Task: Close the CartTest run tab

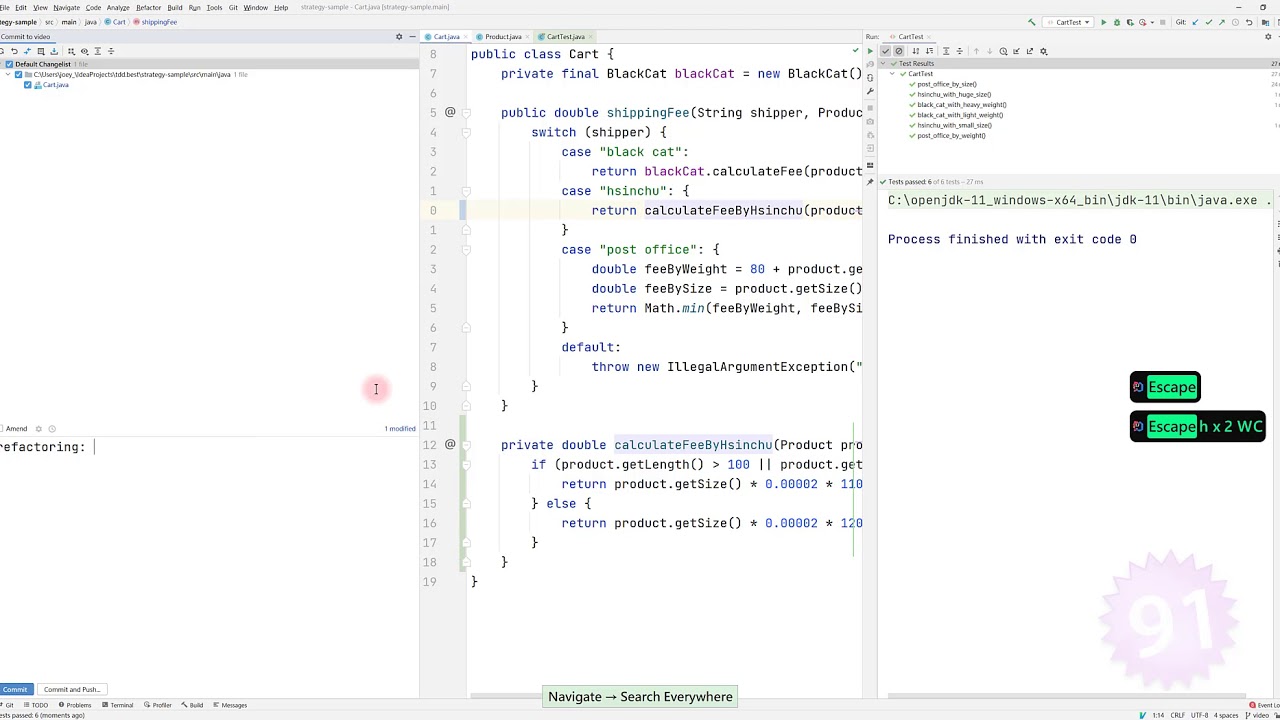Action: [929, 37]
